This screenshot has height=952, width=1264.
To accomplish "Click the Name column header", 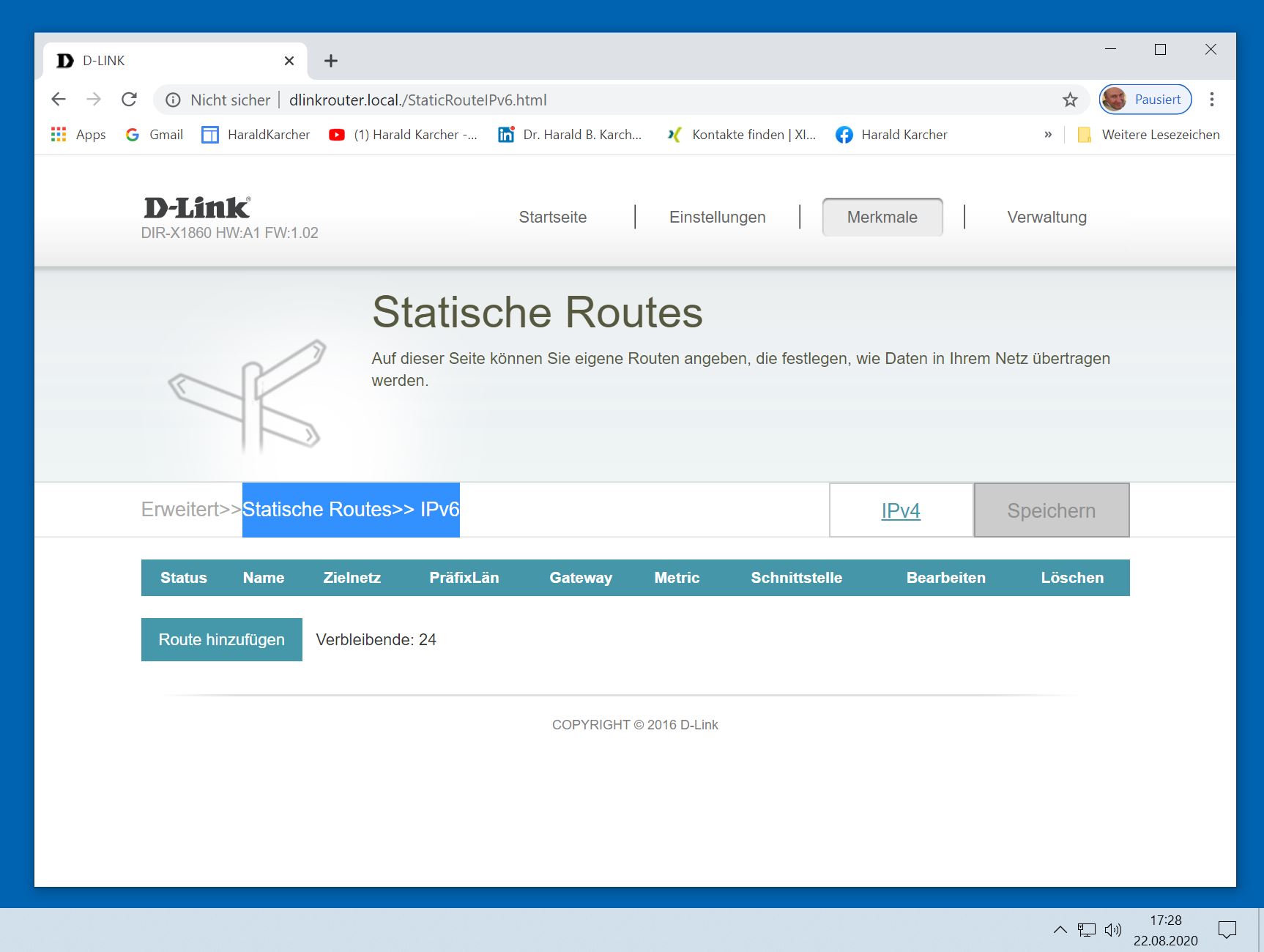I will tap(264, 578).
